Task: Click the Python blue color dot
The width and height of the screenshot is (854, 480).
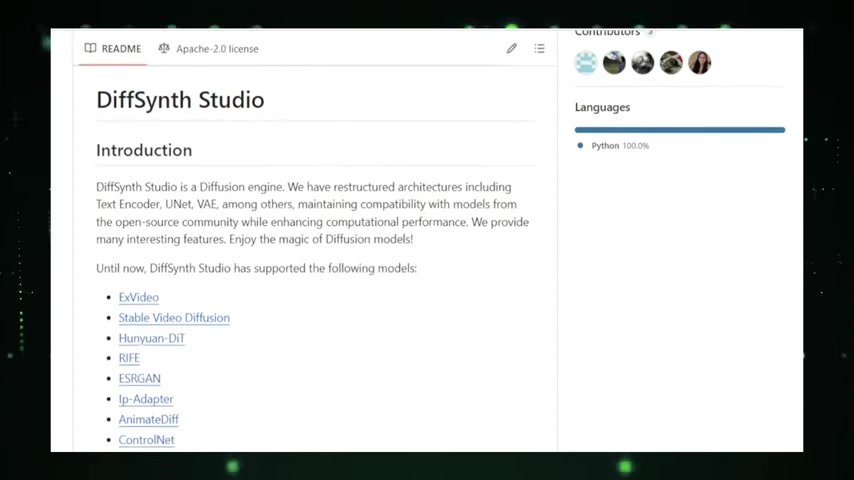Action: [580, 145]
